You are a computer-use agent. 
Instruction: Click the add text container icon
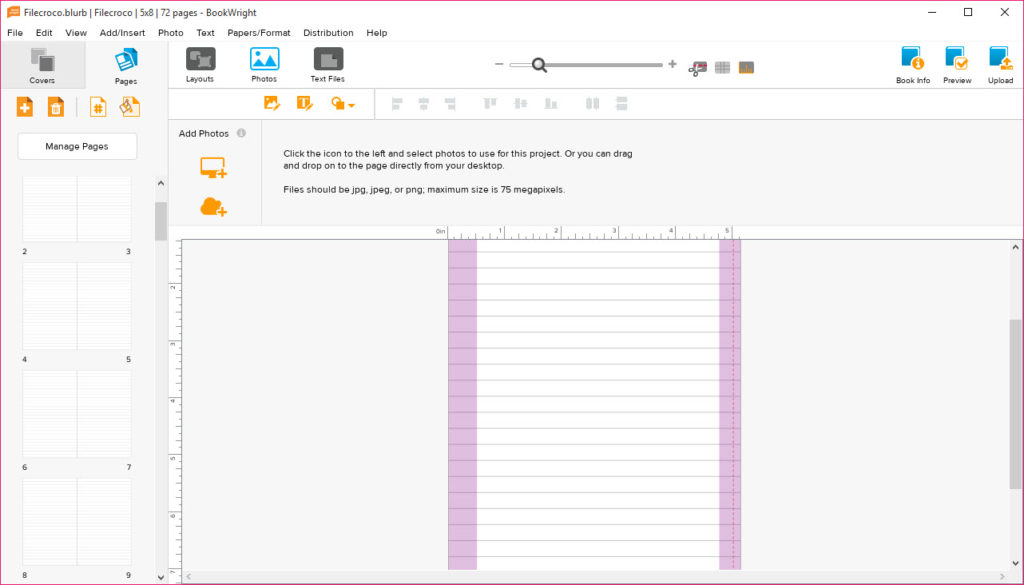click(x=304, y=103)
